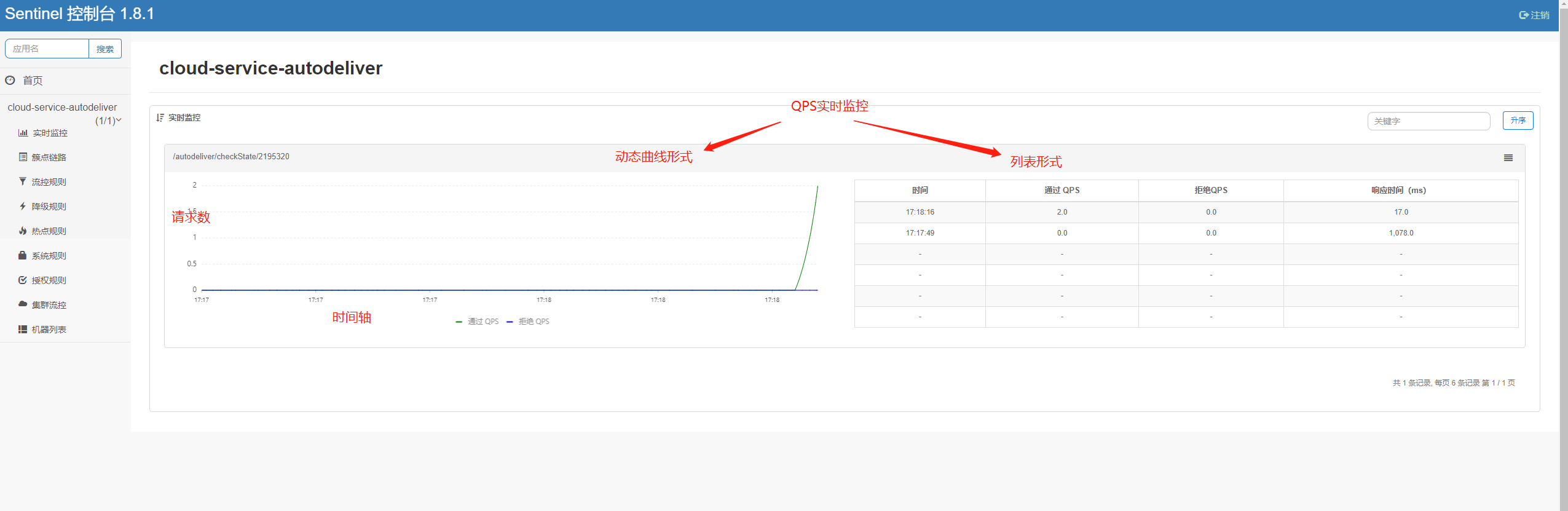This screenshot has width=1568, height=511.
Task: Toggle the 通过 QPS legend entry
Action: (x=477, y=322)
